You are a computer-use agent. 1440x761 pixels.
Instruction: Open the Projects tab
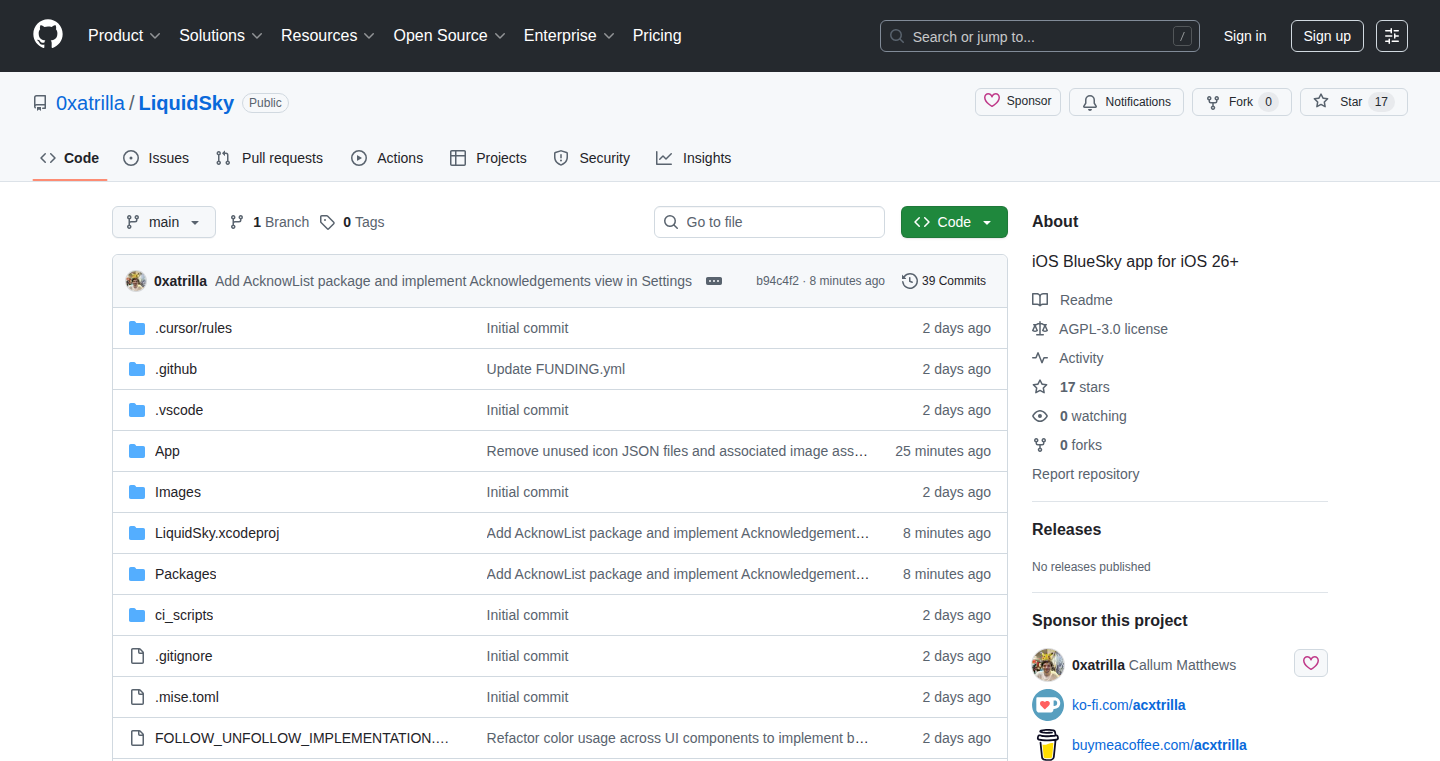coord(488,158)
